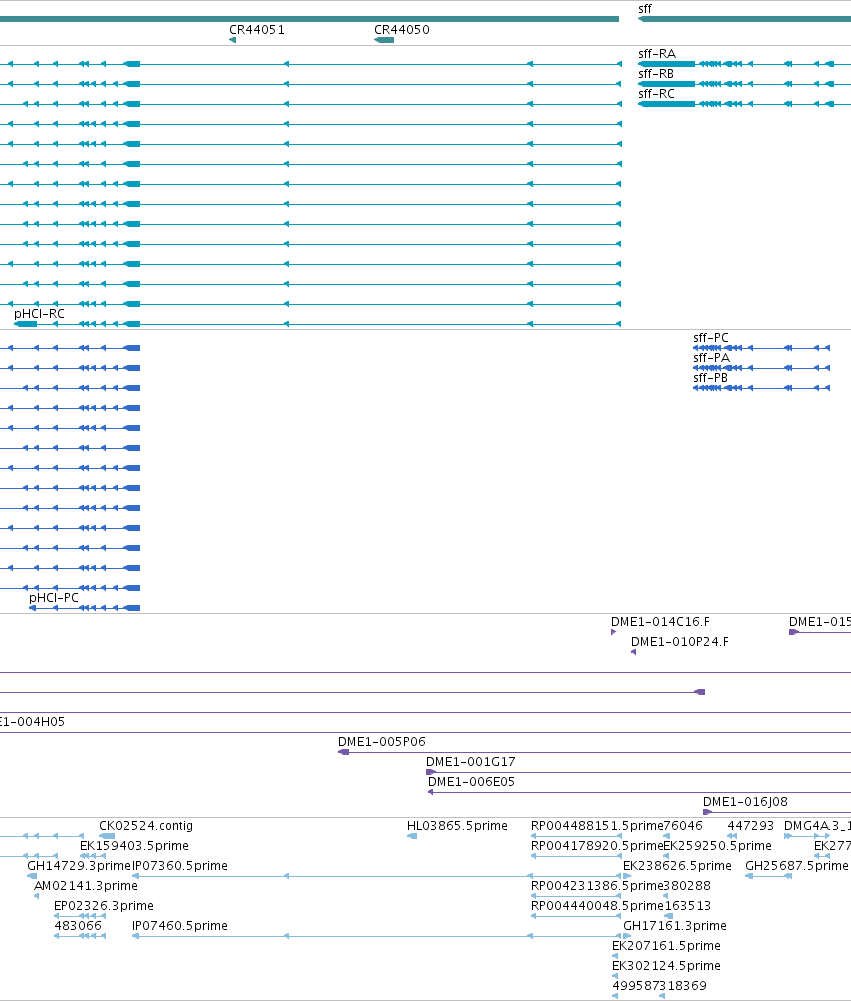Click the IP07360.5prime EST label
851x1001 pixels.
180,866
